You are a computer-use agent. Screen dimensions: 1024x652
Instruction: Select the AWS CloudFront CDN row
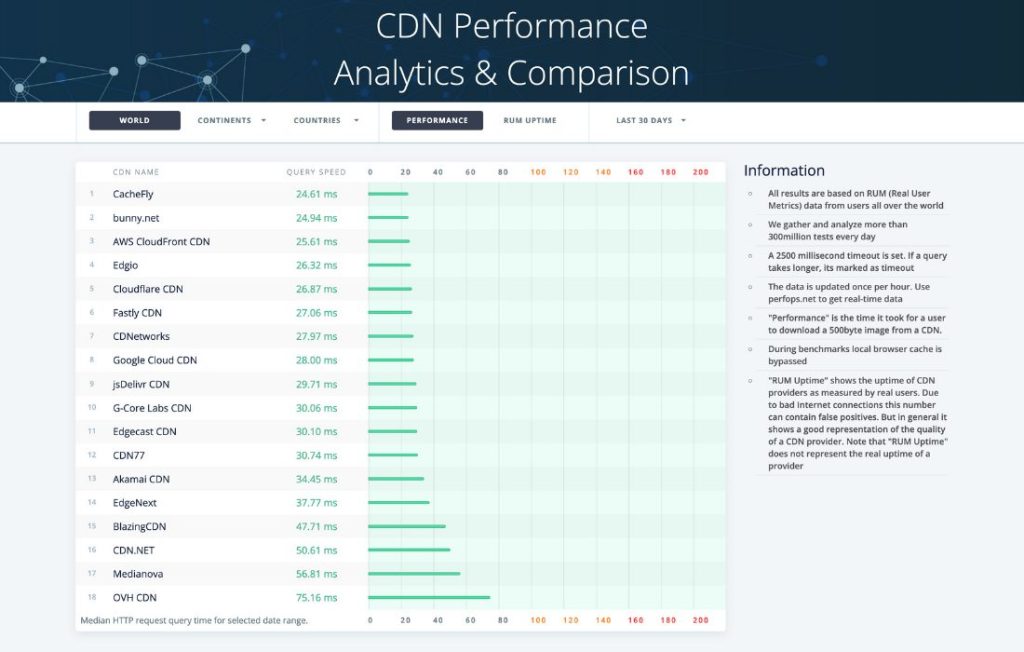tap(400, 241)
